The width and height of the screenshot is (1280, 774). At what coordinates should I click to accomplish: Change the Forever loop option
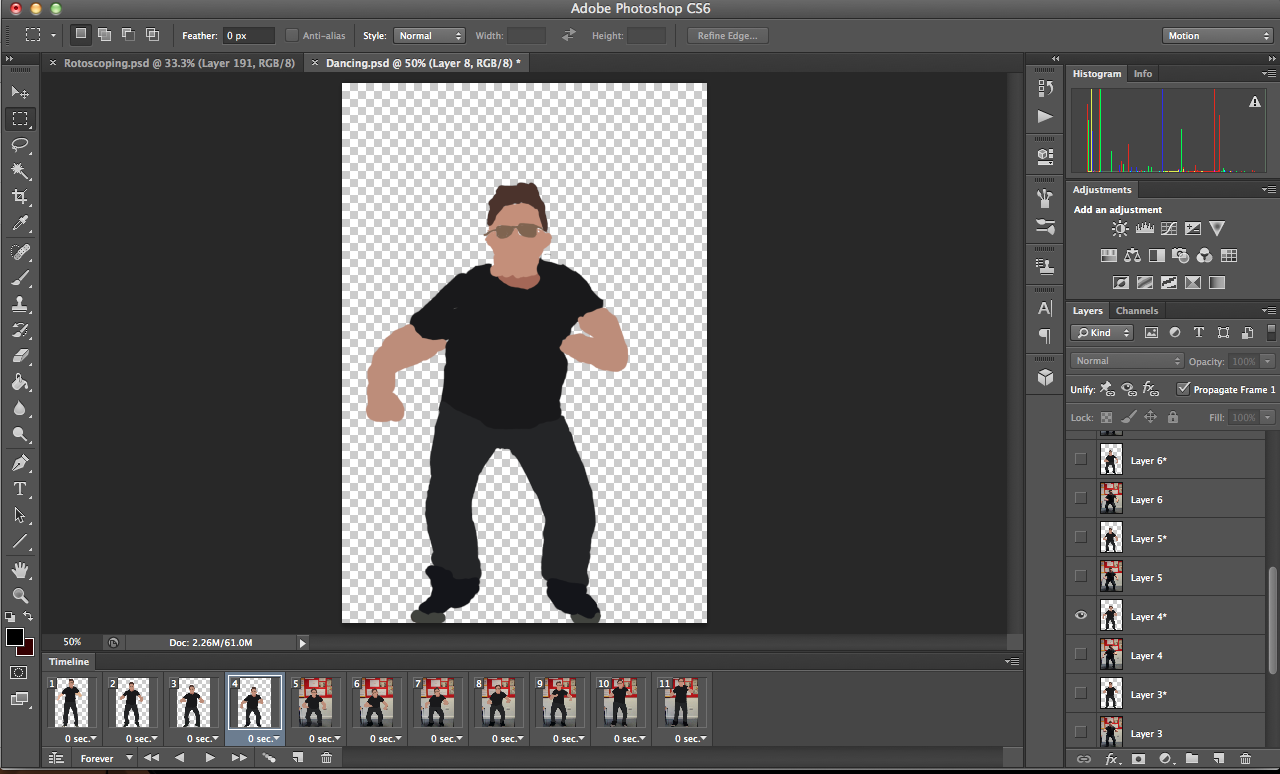104,758
